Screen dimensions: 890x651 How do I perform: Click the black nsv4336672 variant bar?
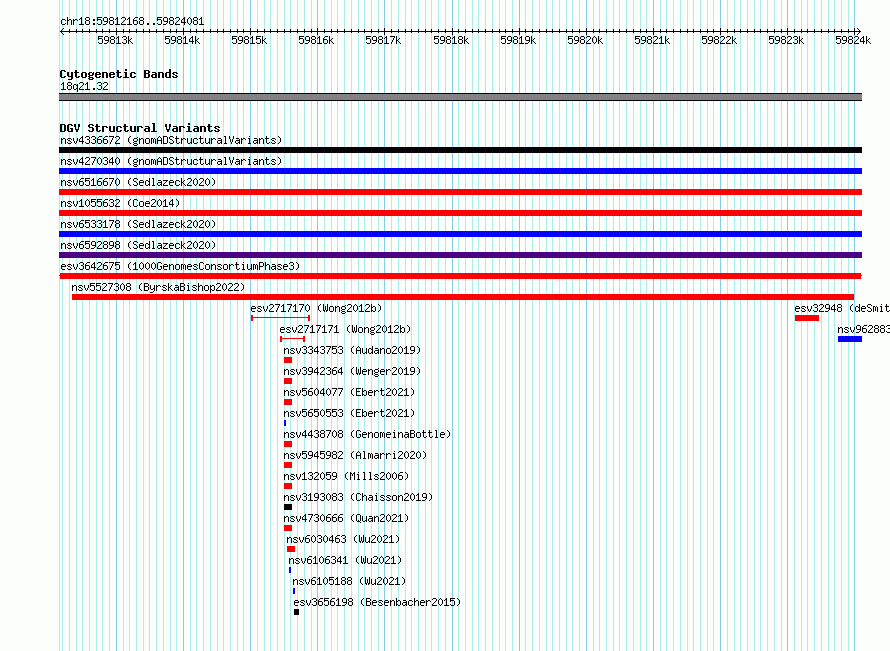460,150
